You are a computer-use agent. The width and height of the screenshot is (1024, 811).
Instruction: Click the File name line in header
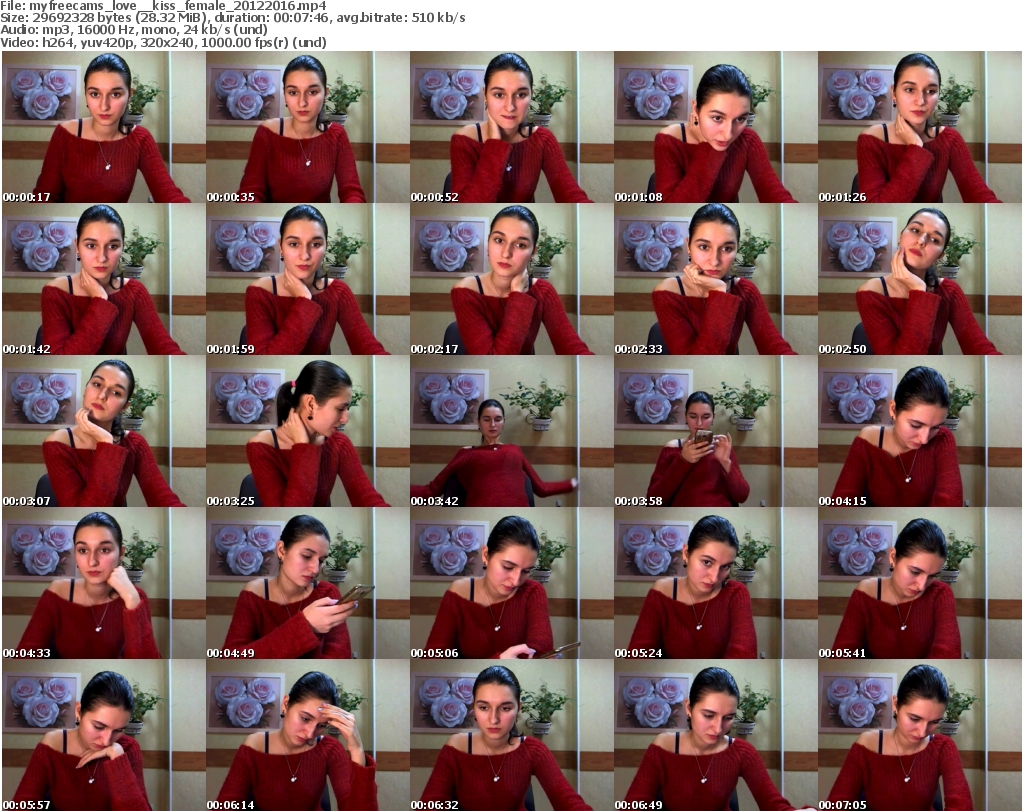click(163, 6)
